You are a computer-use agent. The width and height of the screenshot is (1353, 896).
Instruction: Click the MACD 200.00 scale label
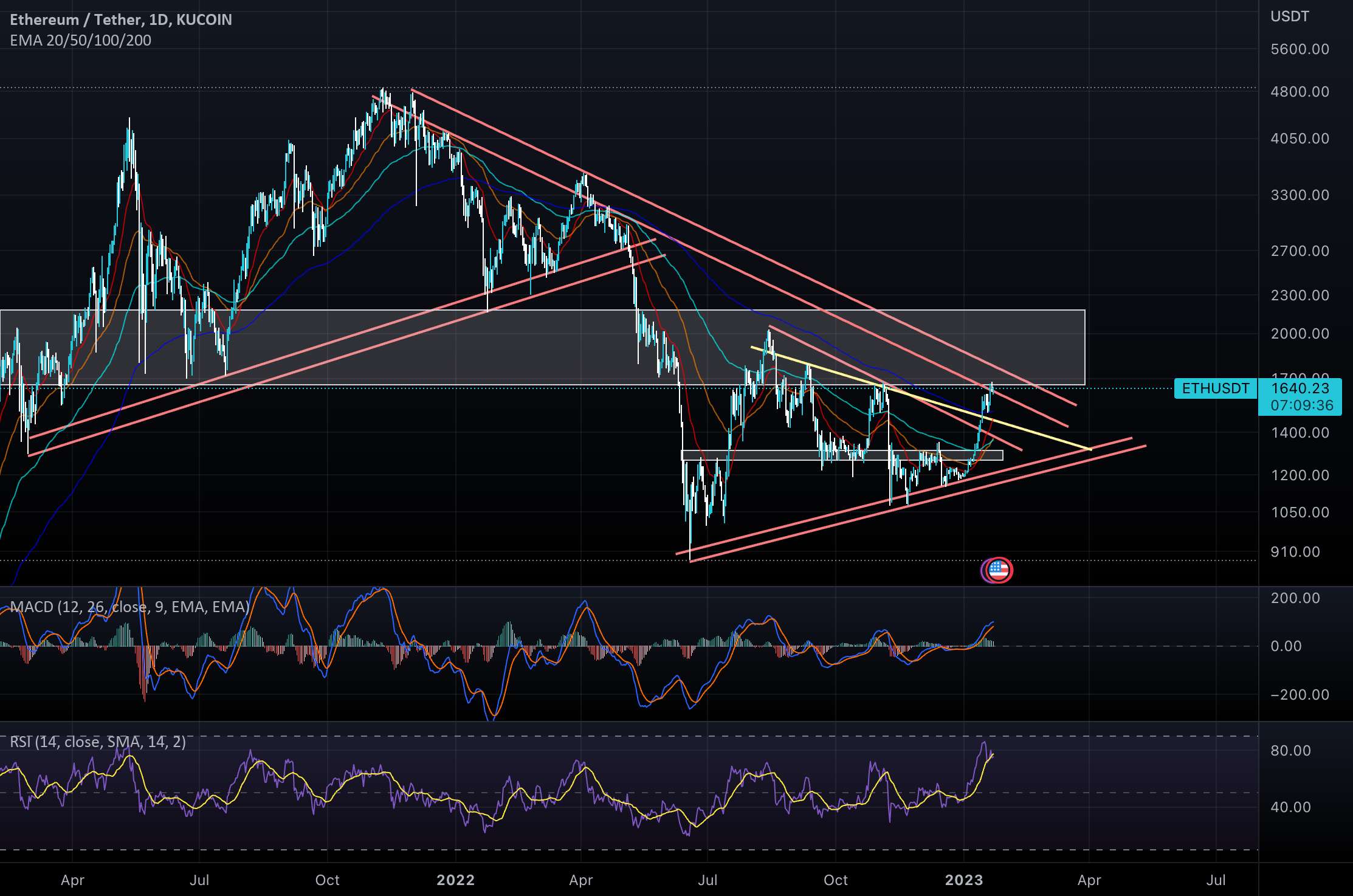tap(1295, 598)
